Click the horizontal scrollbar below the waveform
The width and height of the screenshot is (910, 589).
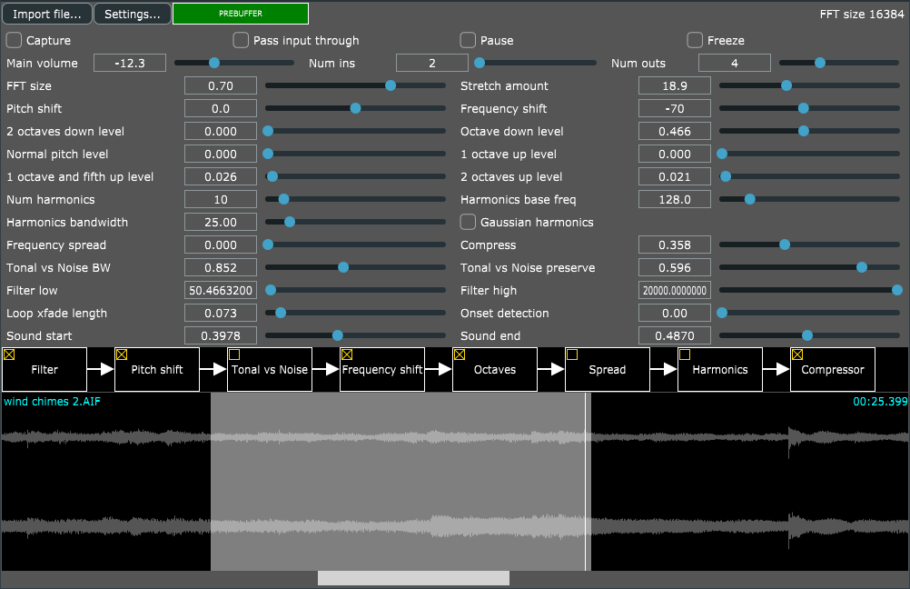(x=412, y=578)
